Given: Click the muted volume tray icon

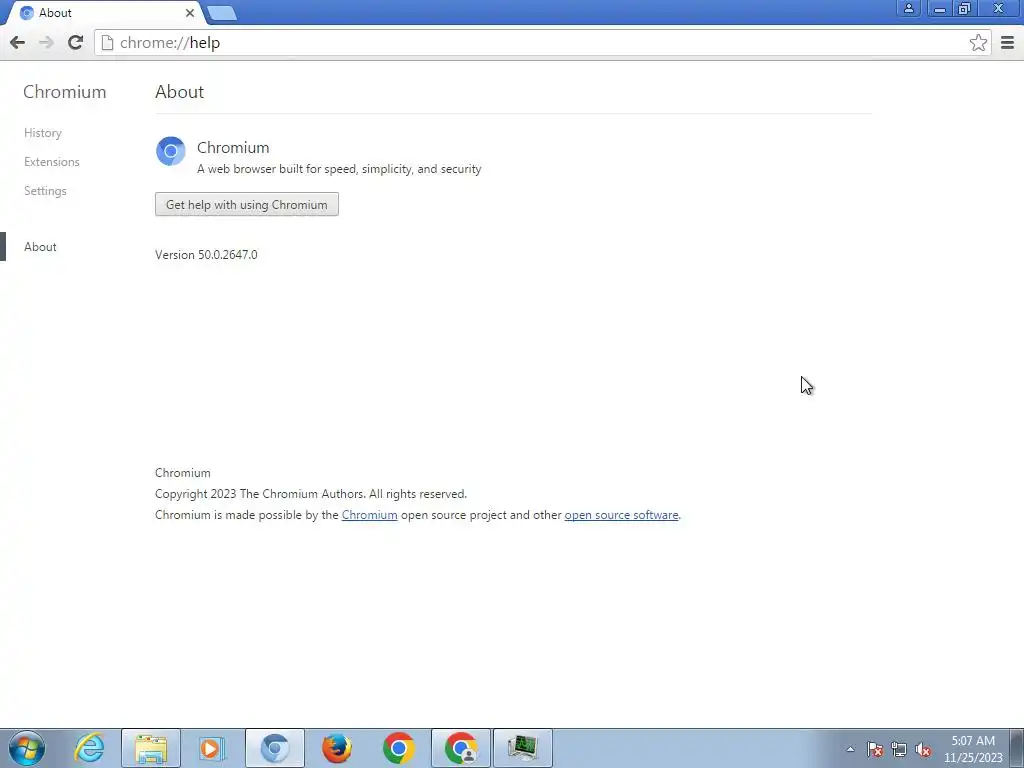Looking at the screenshot, I should (x=923, y=749).
